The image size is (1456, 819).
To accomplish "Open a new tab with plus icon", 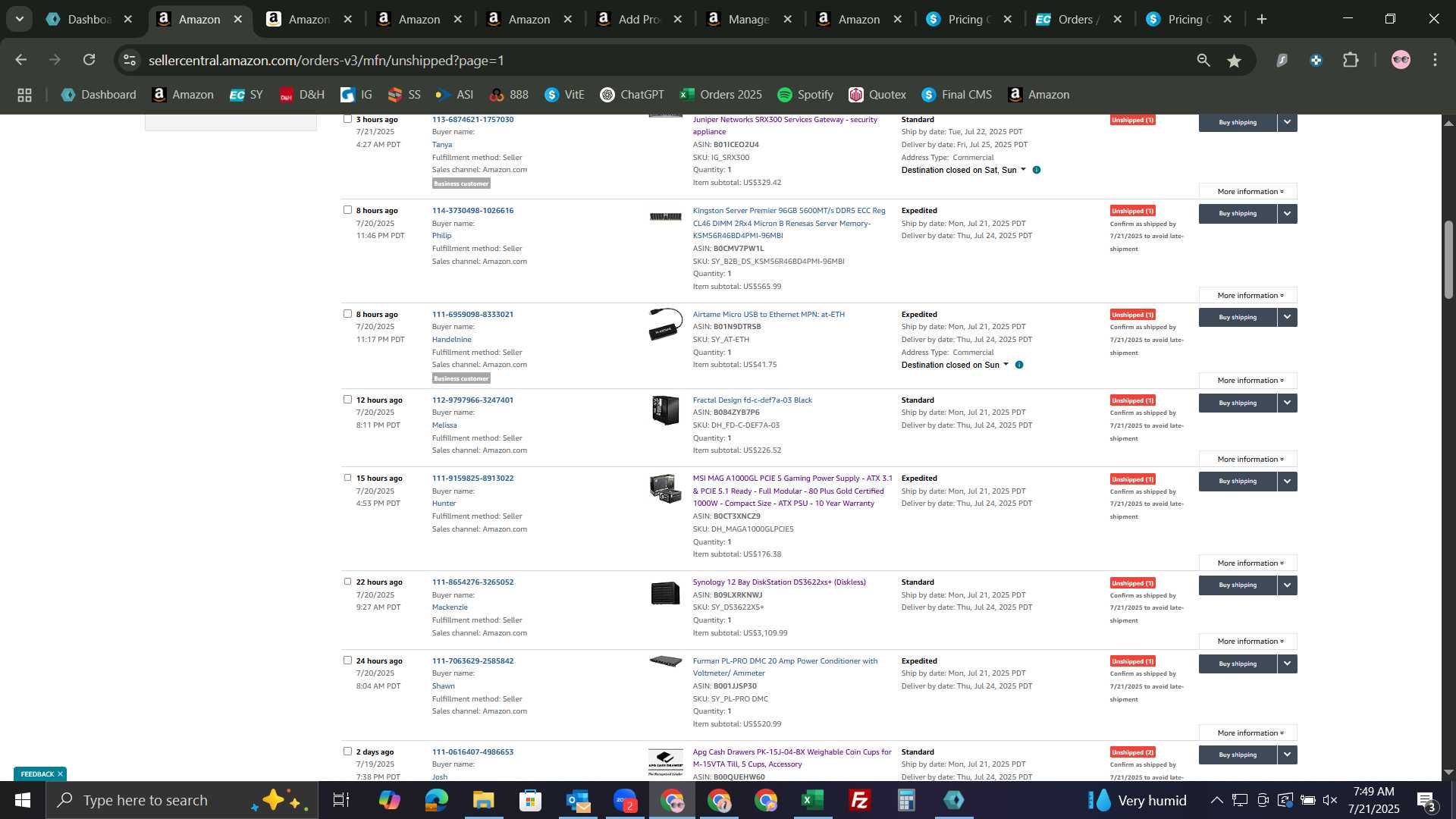I will [1262, 19].
